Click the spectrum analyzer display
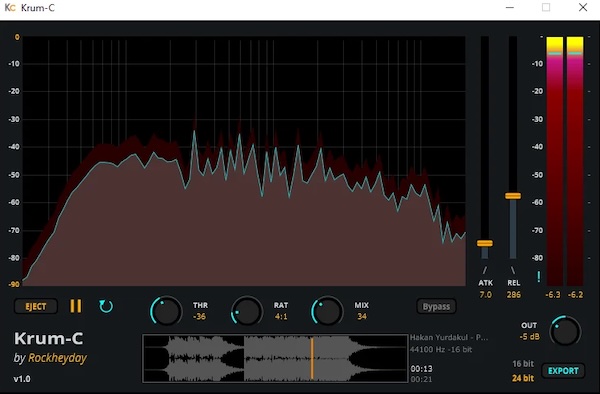600x394 pixels. 244,161
